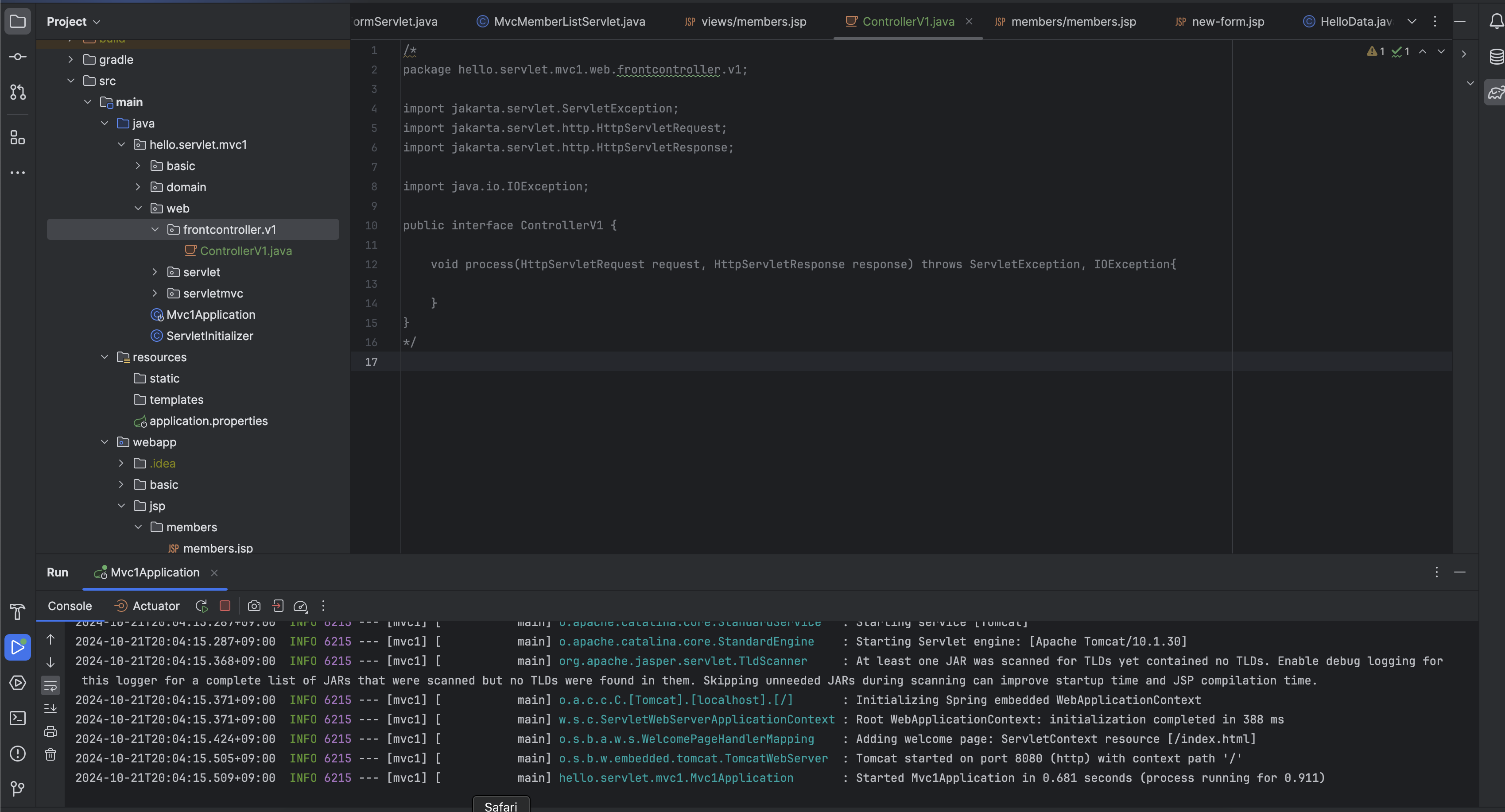Collapse the src folder
Viewport: 1505px width, 812px height.
[x=71, y=81]
